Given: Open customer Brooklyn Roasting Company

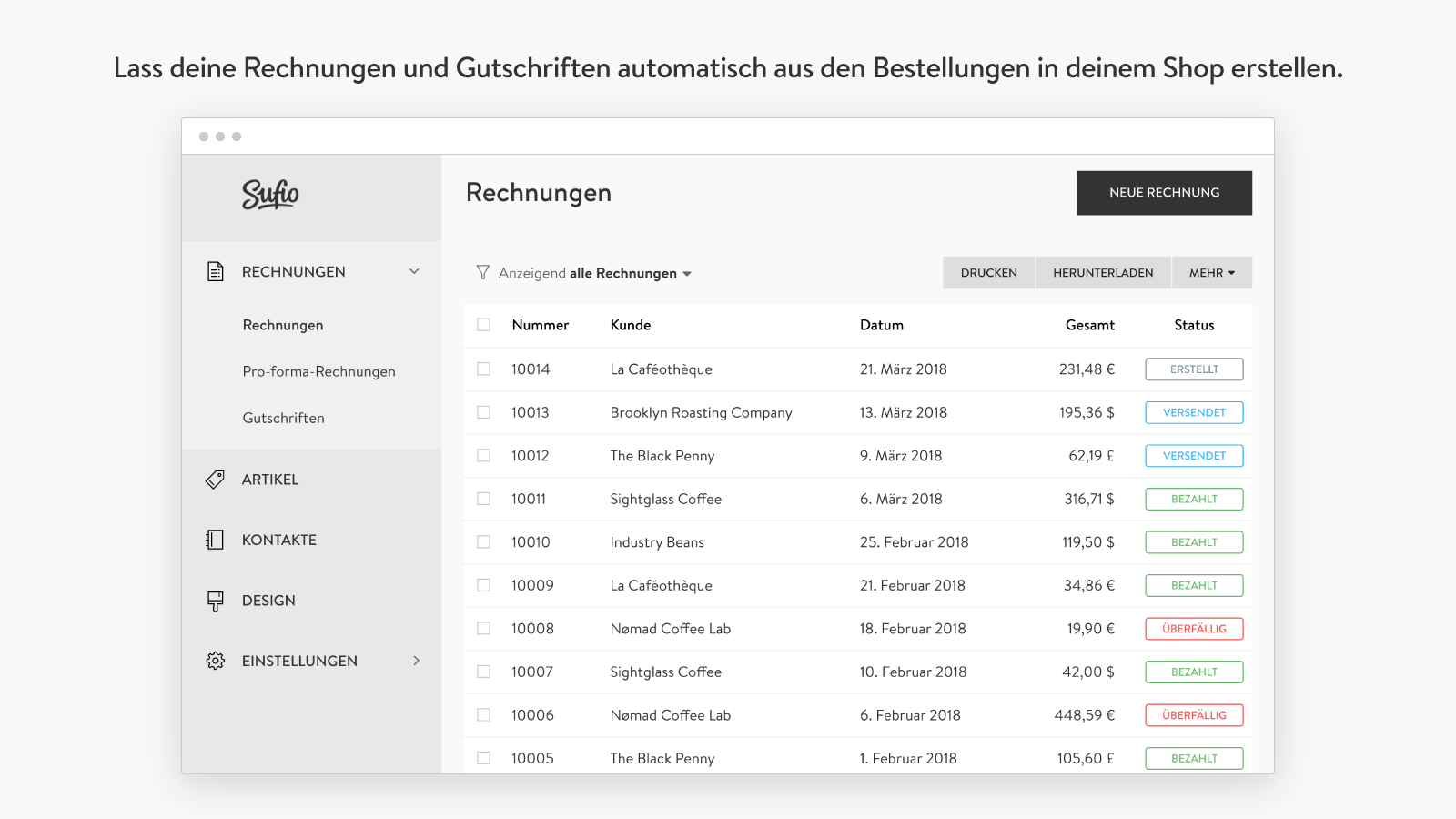Looking at the screenshot, I should point(701,412).
